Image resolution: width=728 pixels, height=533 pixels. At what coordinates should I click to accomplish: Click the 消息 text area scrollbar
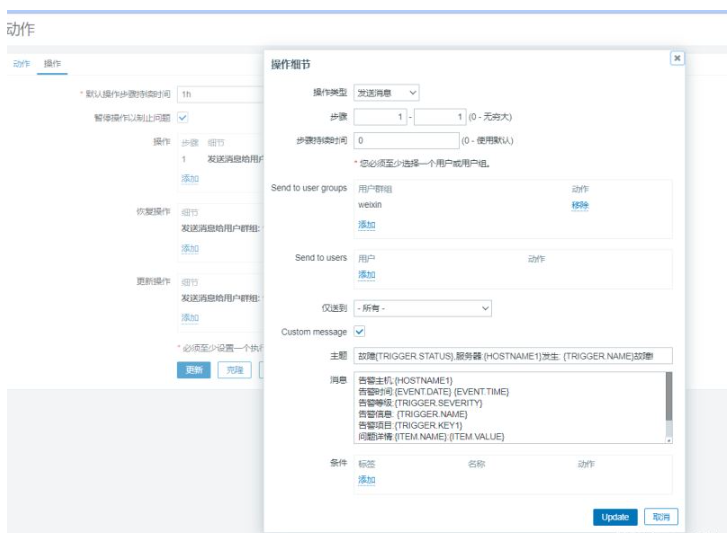[669, 396]
